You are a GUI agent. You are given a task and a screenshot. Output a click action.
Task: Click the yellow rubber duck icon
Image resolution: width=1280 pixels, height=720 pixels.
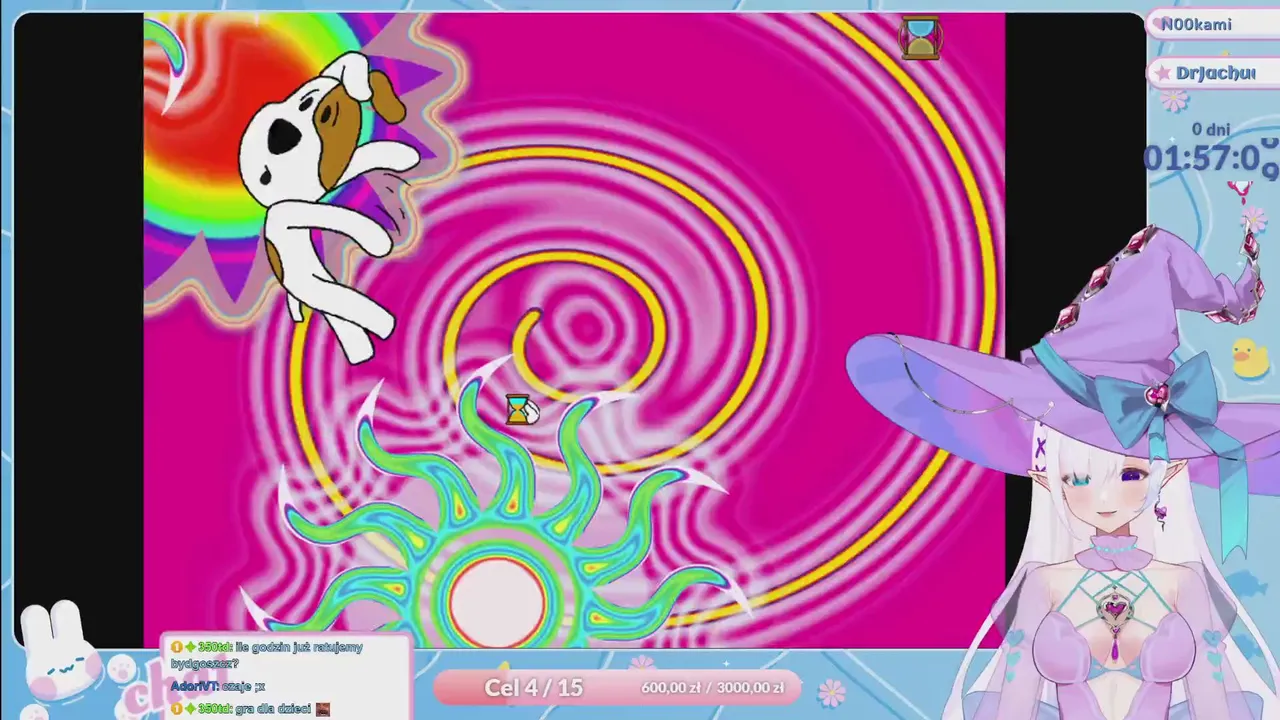(x=1249, y=358)
